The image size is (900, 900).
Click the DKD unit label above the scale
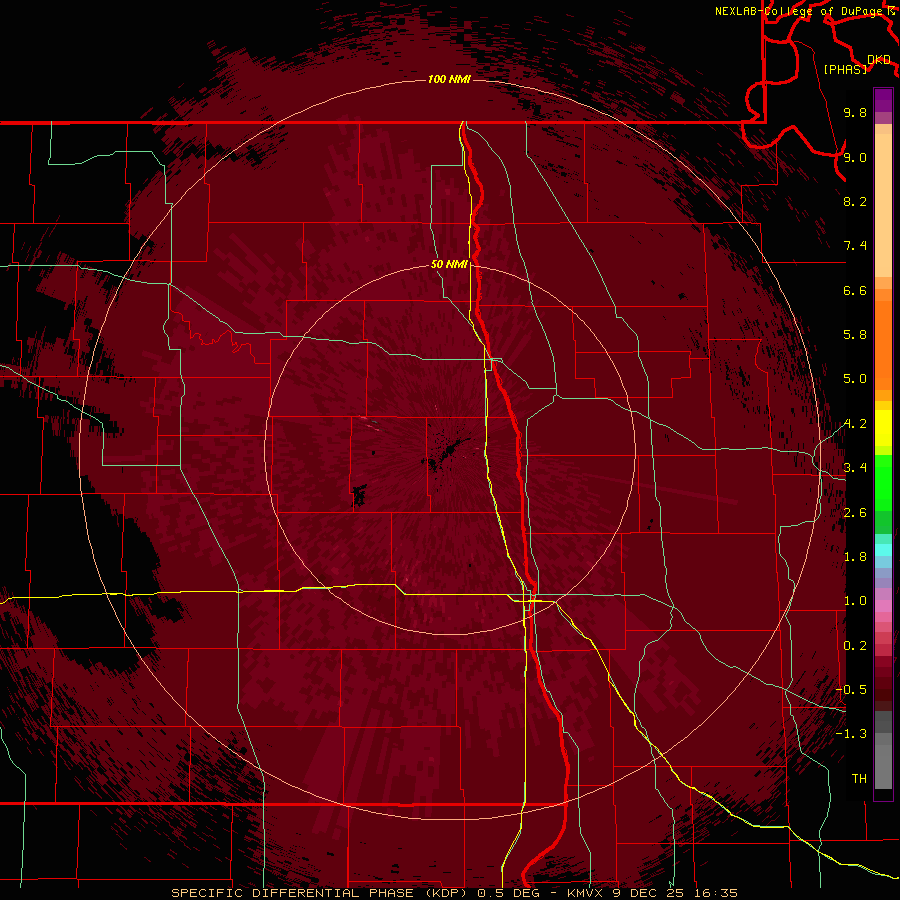pos(879,60)
